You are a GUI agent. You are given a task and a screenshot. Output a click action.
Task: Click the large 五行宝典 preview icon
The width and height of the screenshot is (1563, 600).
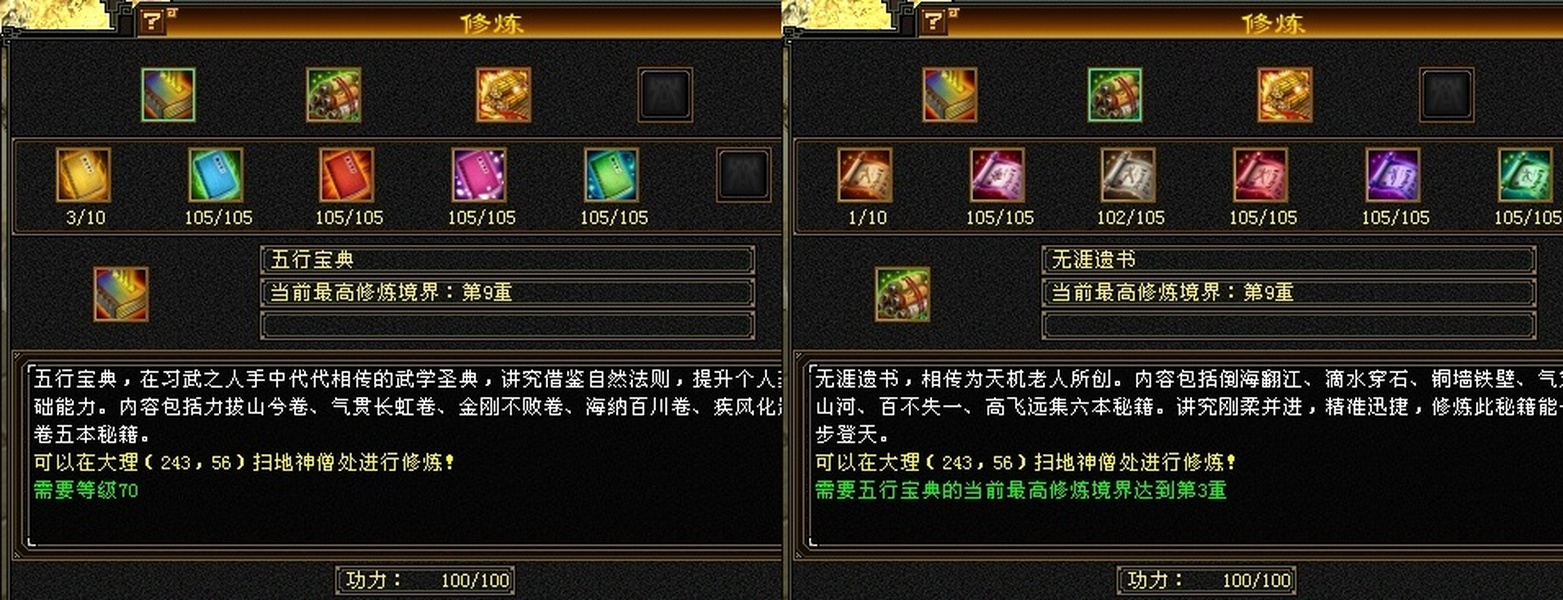121,294
